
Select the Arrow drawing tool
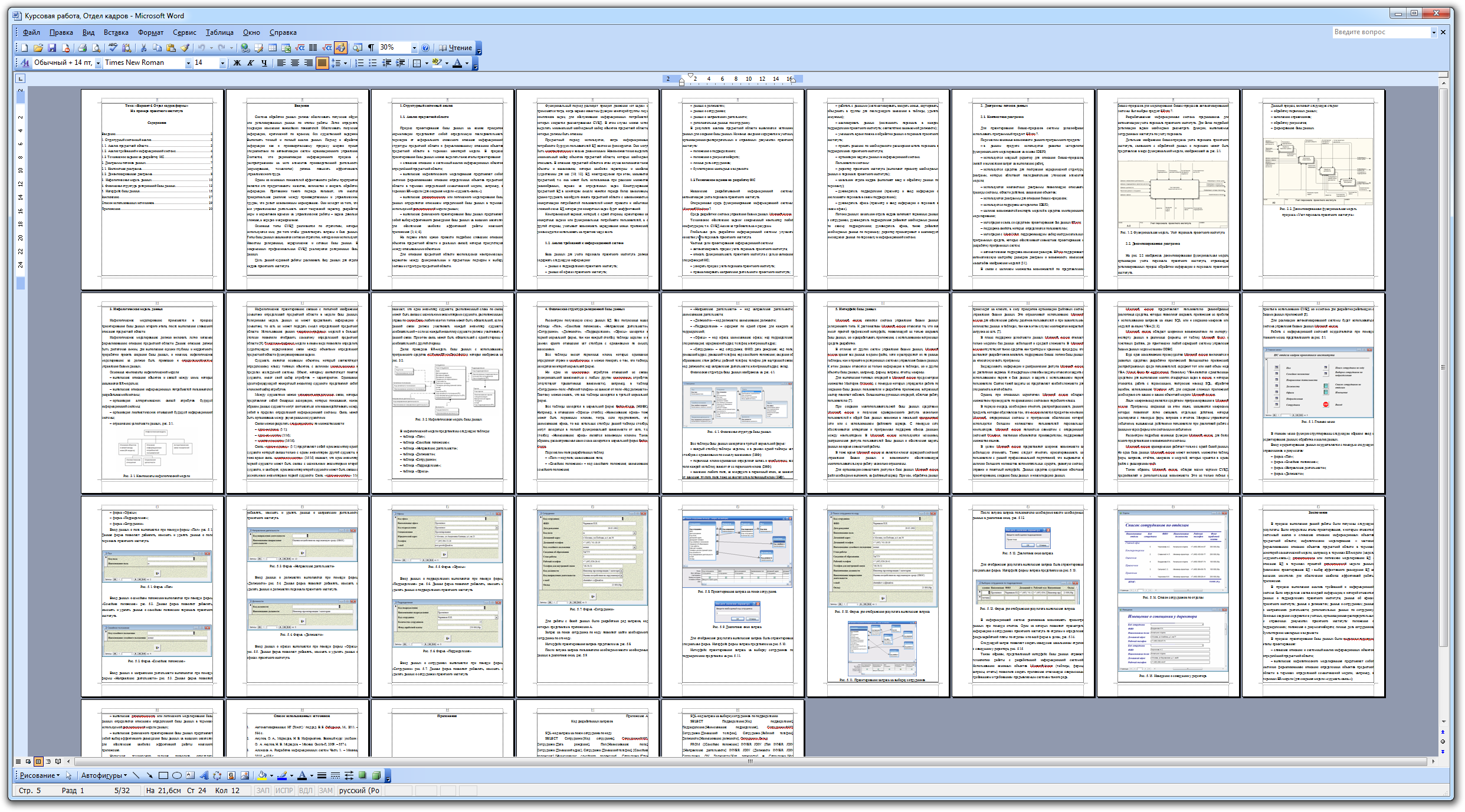coord(149,776)
